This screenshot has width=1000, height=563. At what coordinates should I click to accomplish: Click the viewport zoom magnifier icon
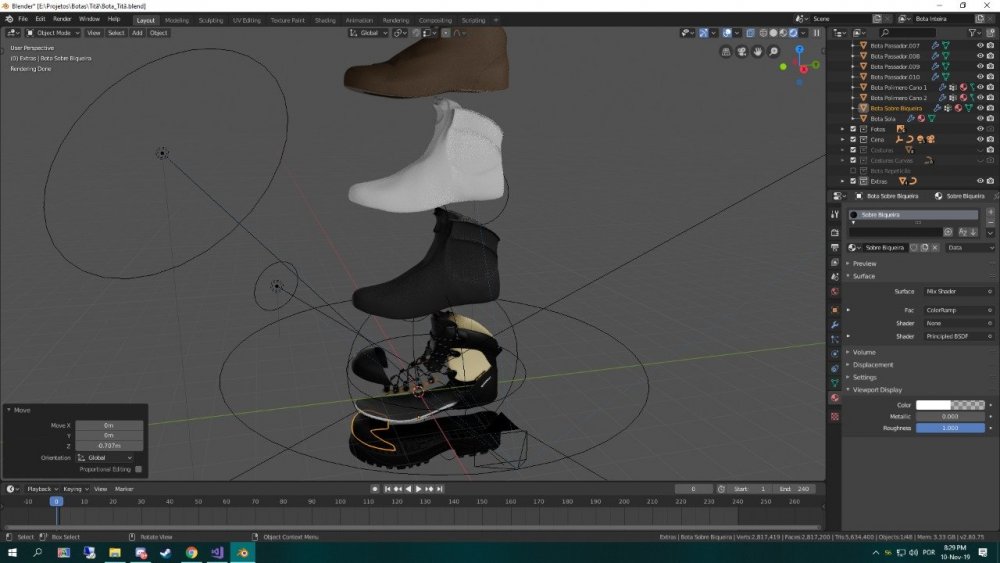[774, 51]
